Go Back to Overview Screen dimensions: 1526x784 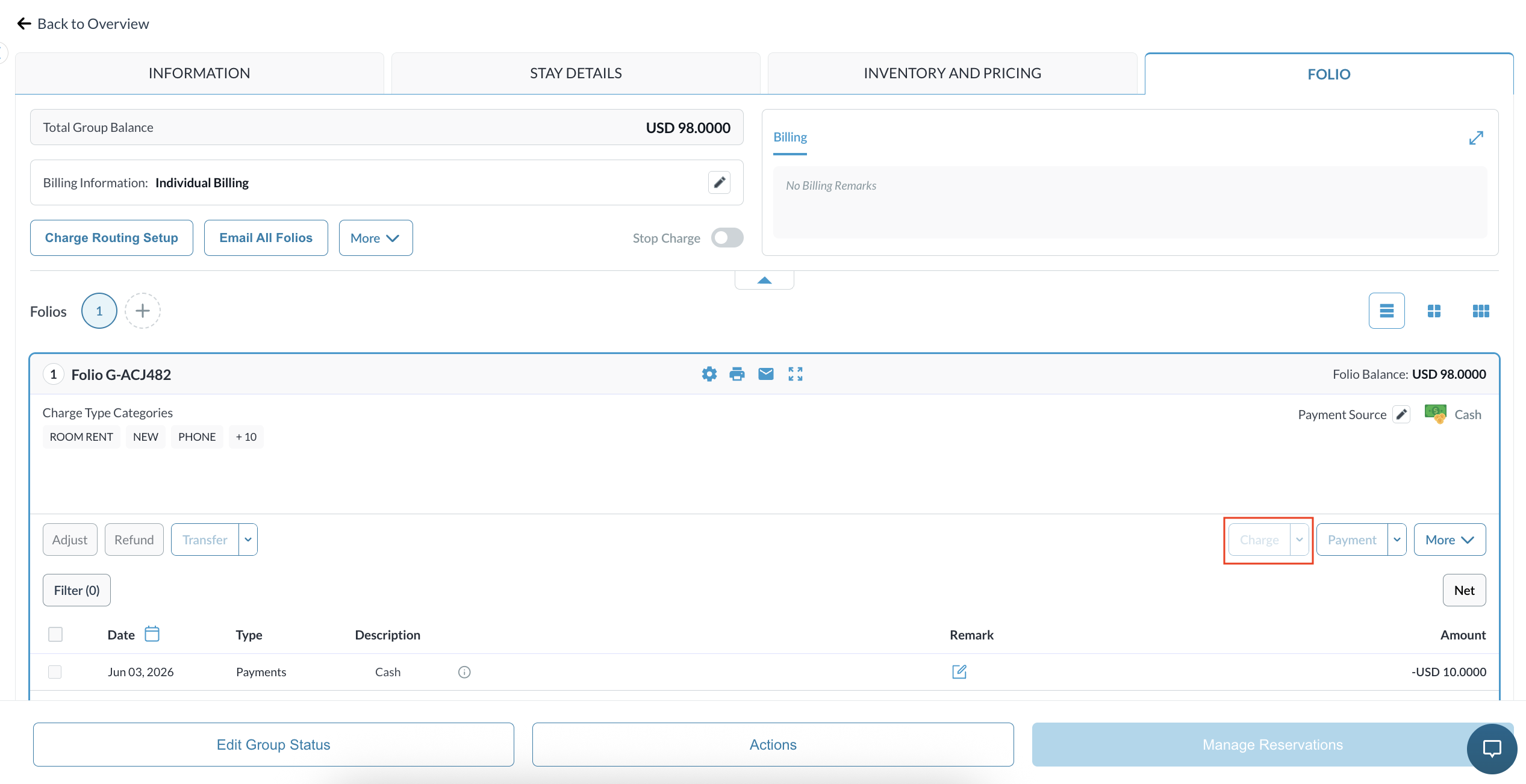pos(83,23)
